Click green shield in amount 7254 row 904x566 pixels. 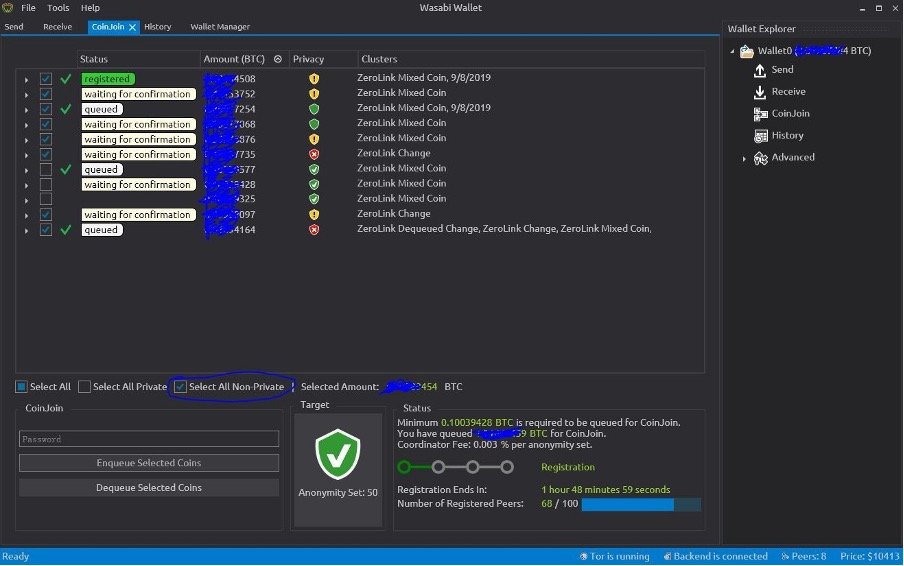pyautogui.click(x=314, y=109)
